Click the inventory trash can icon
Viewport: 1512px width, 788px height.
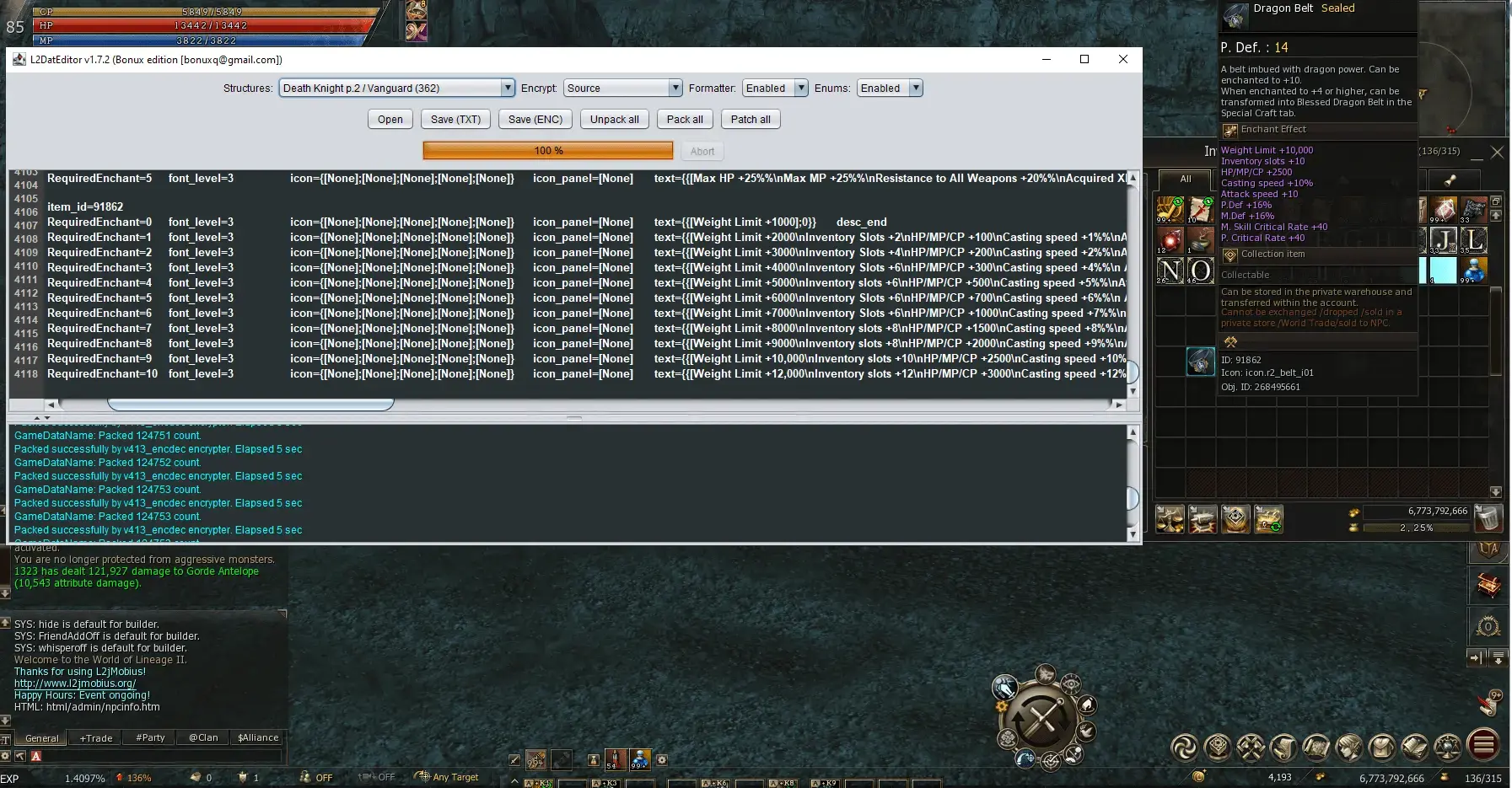coord(1488,517)
